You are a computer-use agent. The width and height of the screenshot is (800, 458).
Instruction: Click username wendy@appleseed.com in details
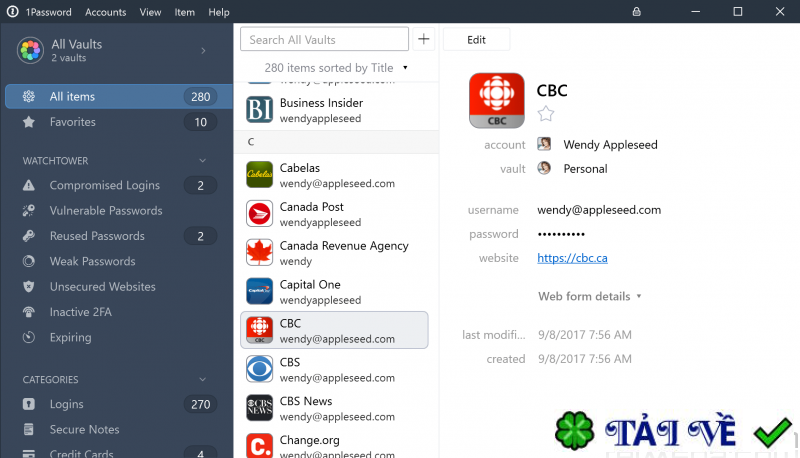pyautogui.click(x=599, y=210)
